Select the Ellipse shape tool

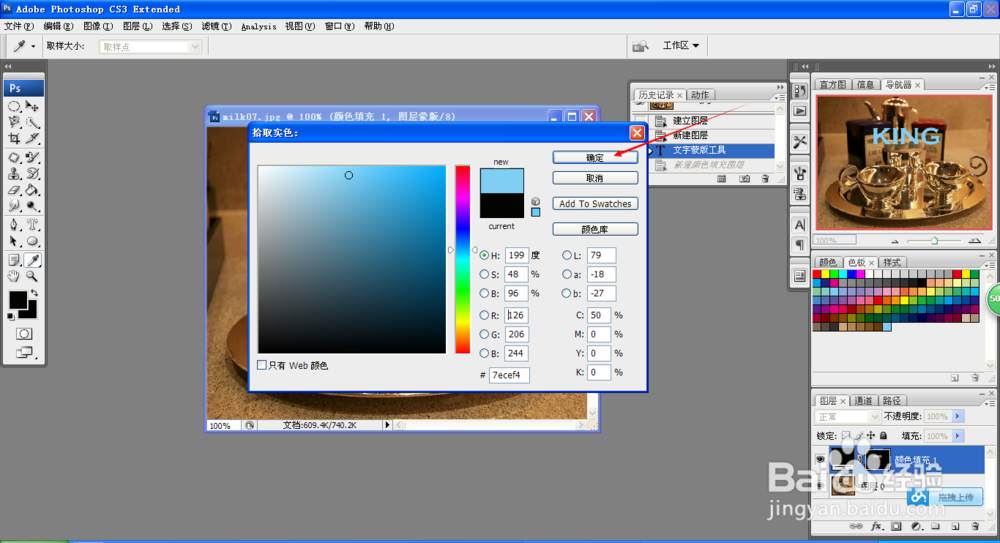[x=32, y=241]
